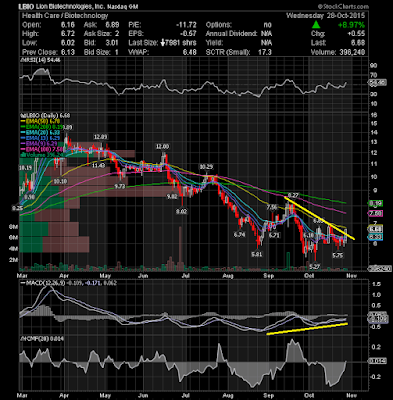This screenshot has width=393, height=400.
Task: Select the '5.81' low price label
Action: pos(257,254)
